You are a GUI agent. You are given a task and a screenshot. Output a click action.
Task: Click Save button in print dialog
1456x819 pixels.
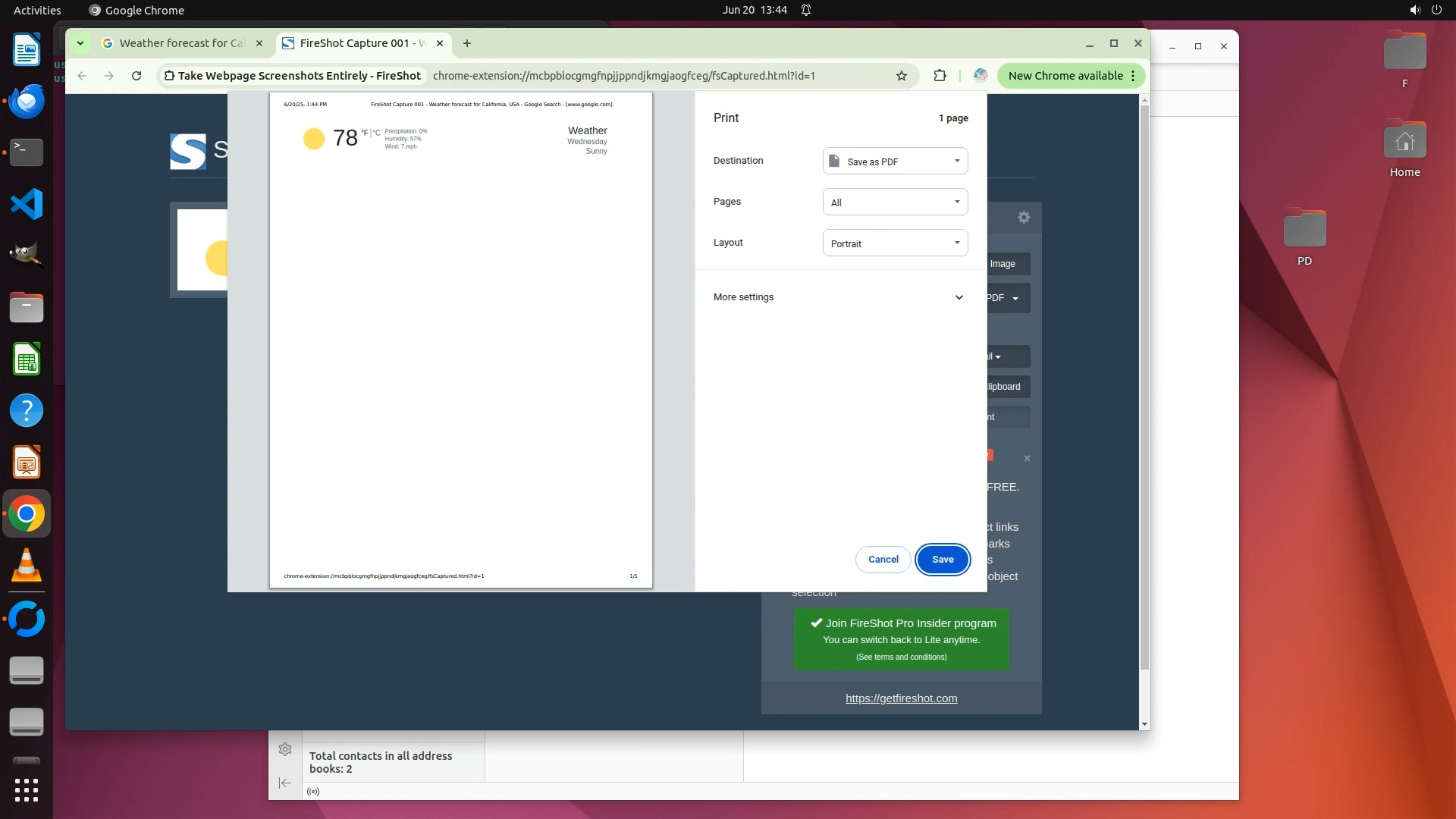pyautogui.click(x=943, y=560)
